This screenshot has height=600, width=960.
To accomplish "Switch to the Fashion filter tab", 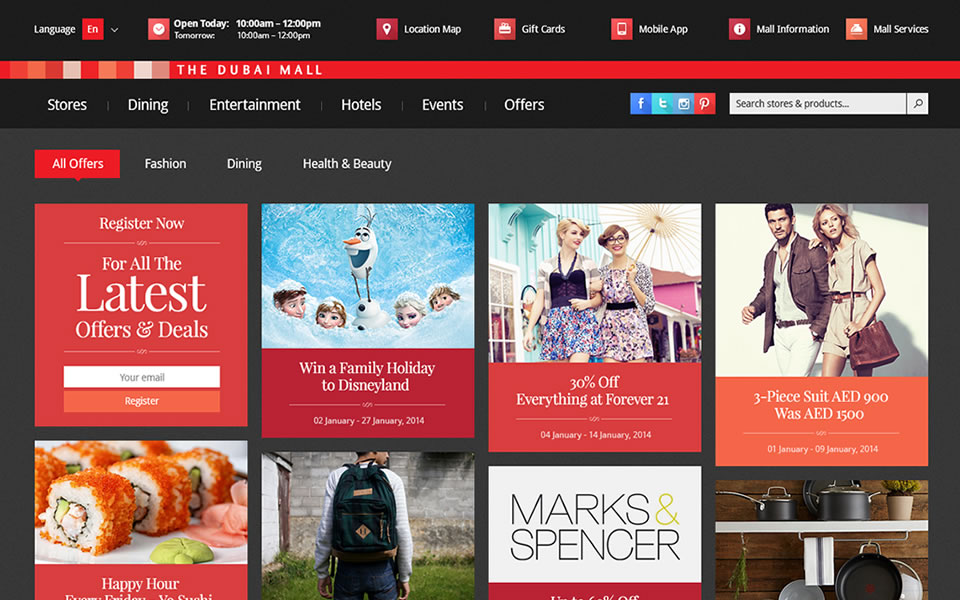I will click(x=165, y=163).
